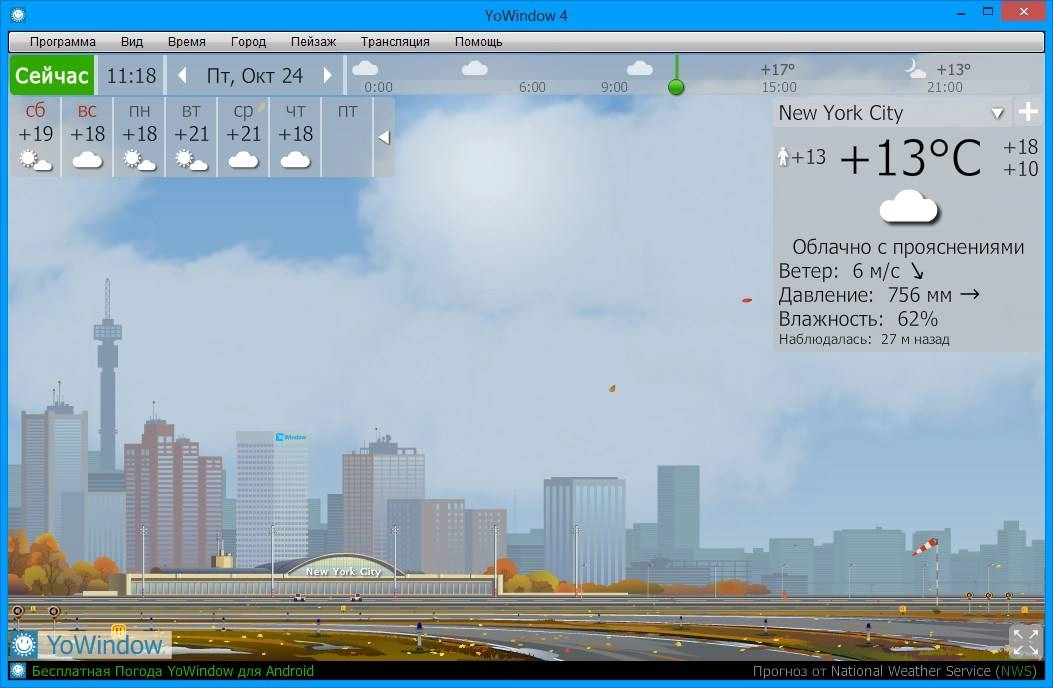Click the cloud icon under чт
This screenshot has width=1053, height=688.
point(295,161)
